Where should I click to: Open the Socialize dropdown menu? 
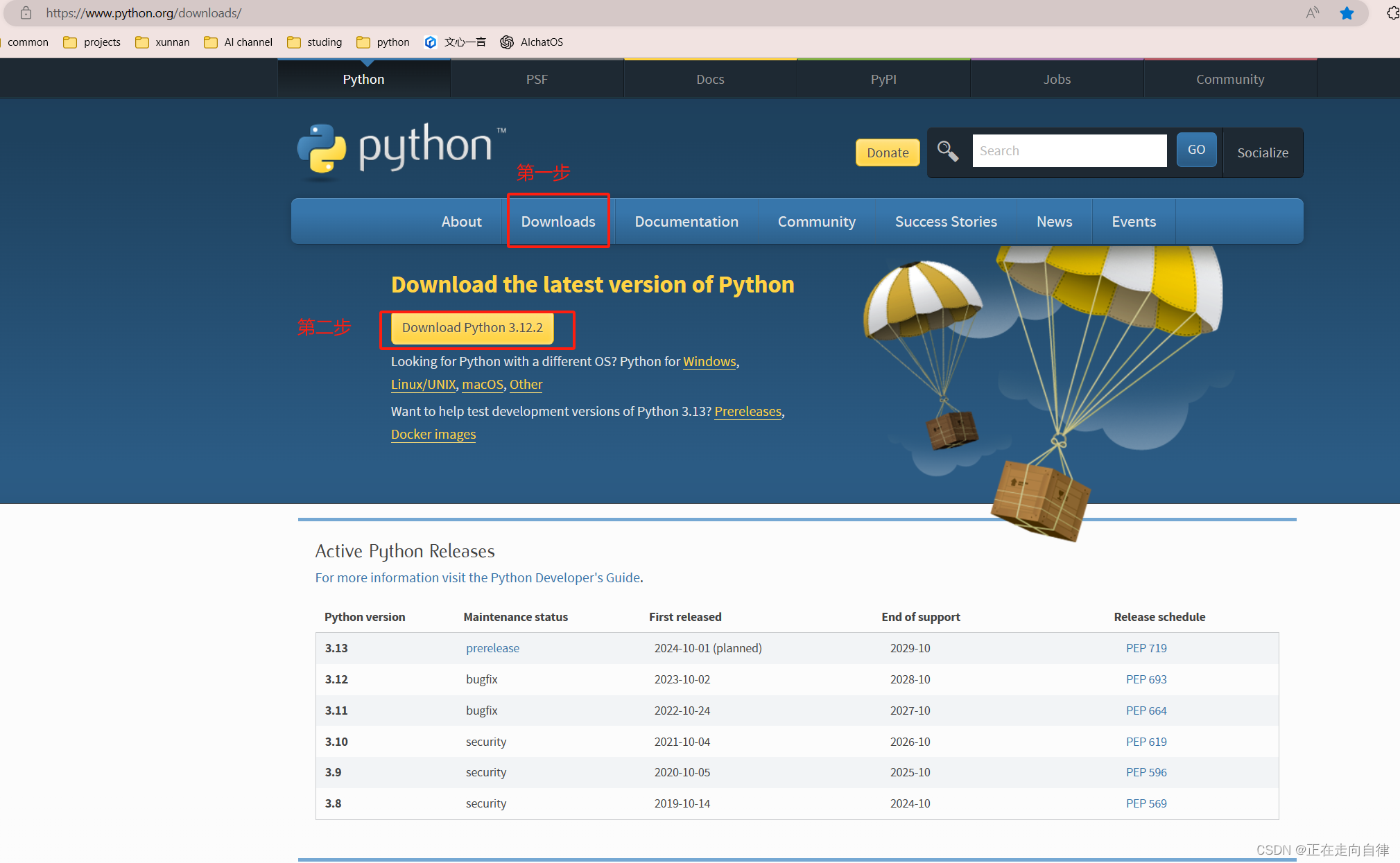(1262, 152)
